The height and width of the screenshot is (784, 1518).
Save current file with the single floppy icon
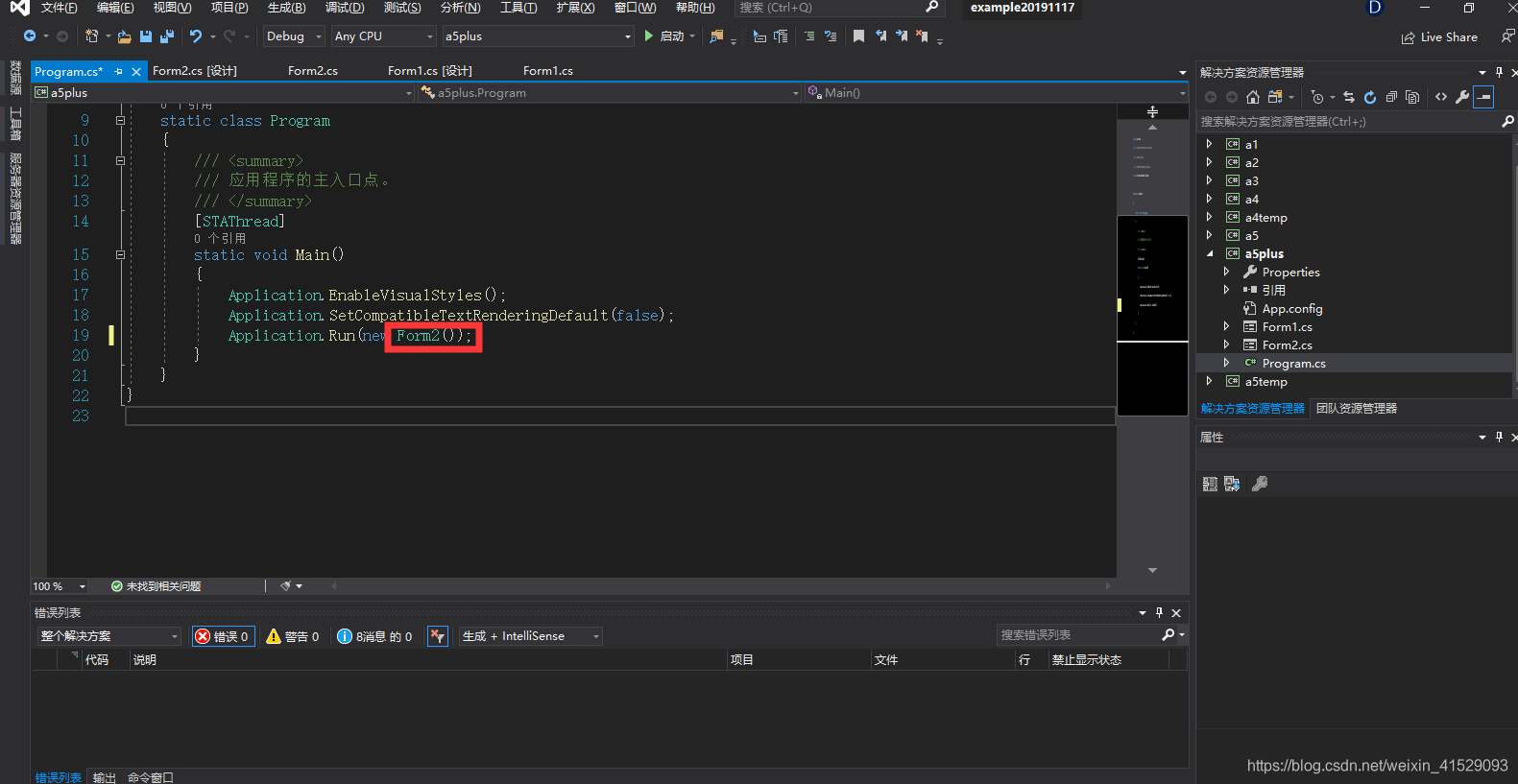click(146, 36)
